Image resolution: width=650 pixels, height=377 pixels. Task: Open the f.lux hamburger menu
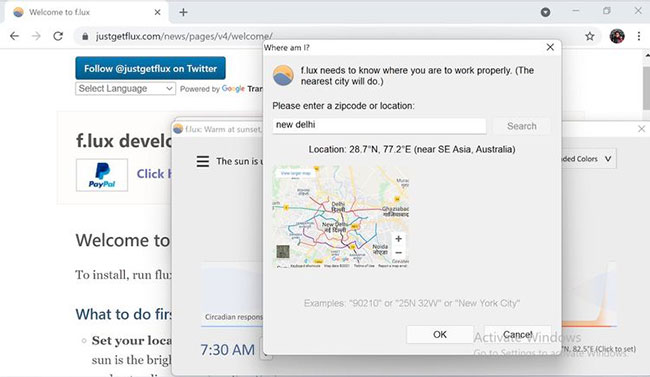coord(203,161)
